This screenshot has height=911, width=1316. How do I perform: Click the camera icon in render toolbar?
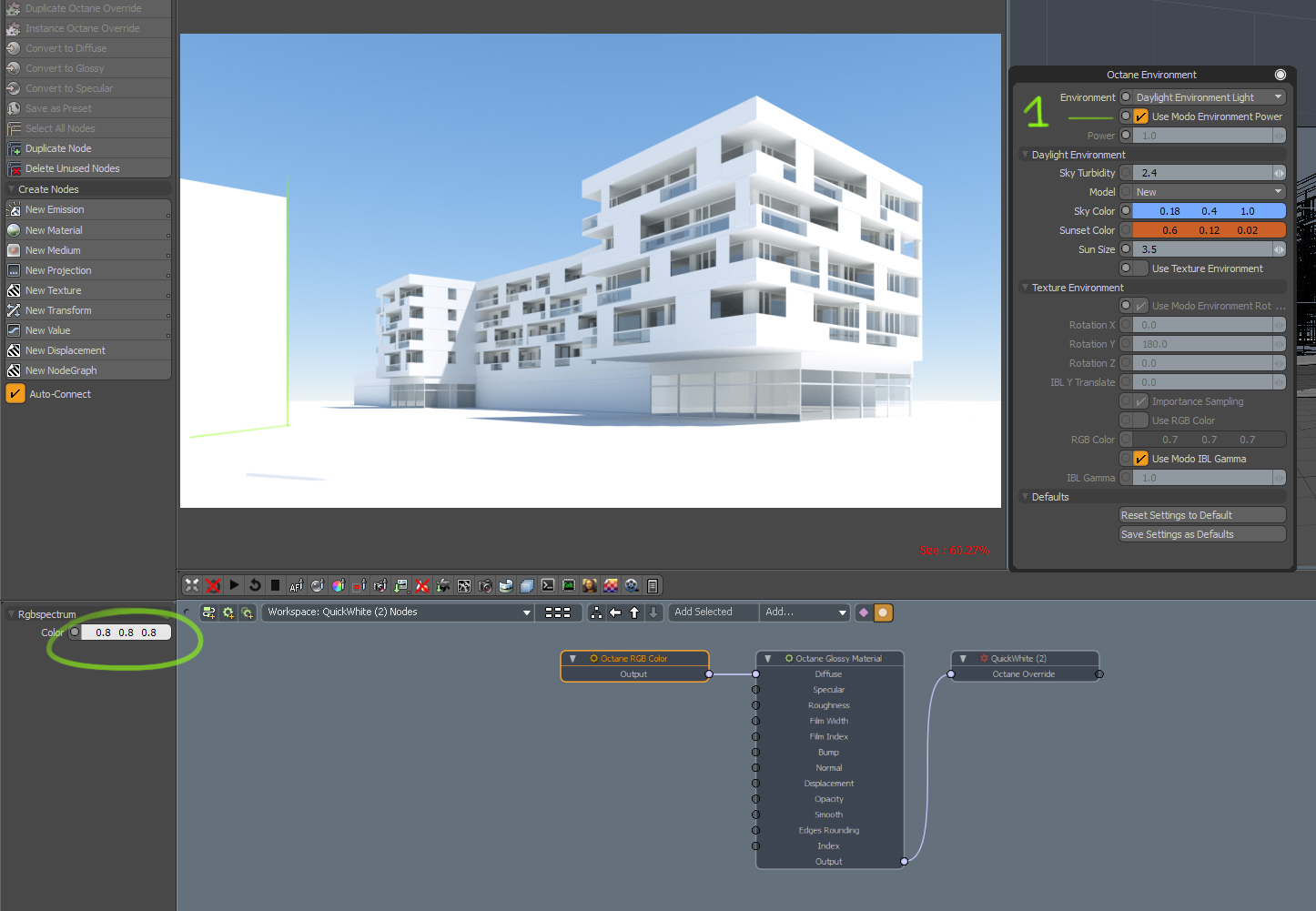tap(485, 585)
